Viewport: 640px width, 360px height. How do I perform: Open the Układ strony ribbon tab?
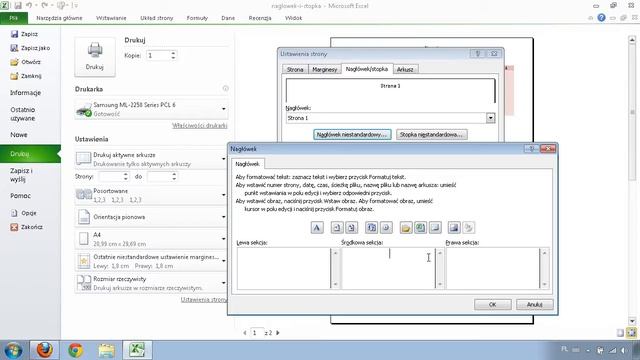(x=157, y=18)
